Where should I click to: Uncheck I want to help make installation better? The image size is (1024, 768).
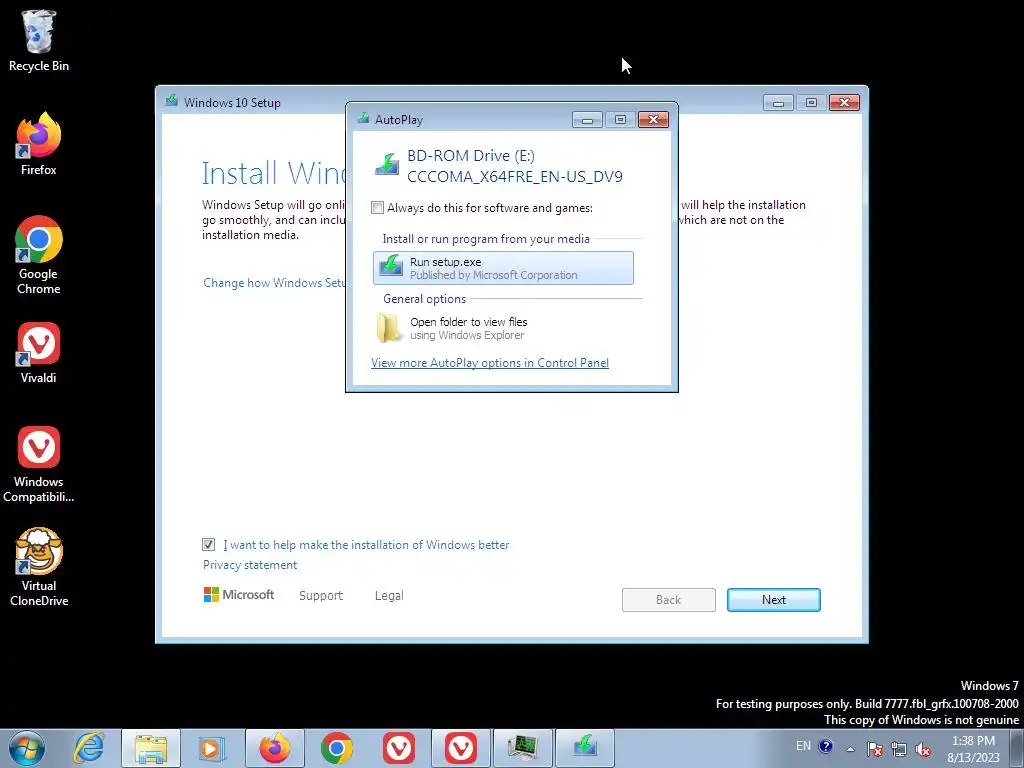pyautogui.click(x=208, y=544)
